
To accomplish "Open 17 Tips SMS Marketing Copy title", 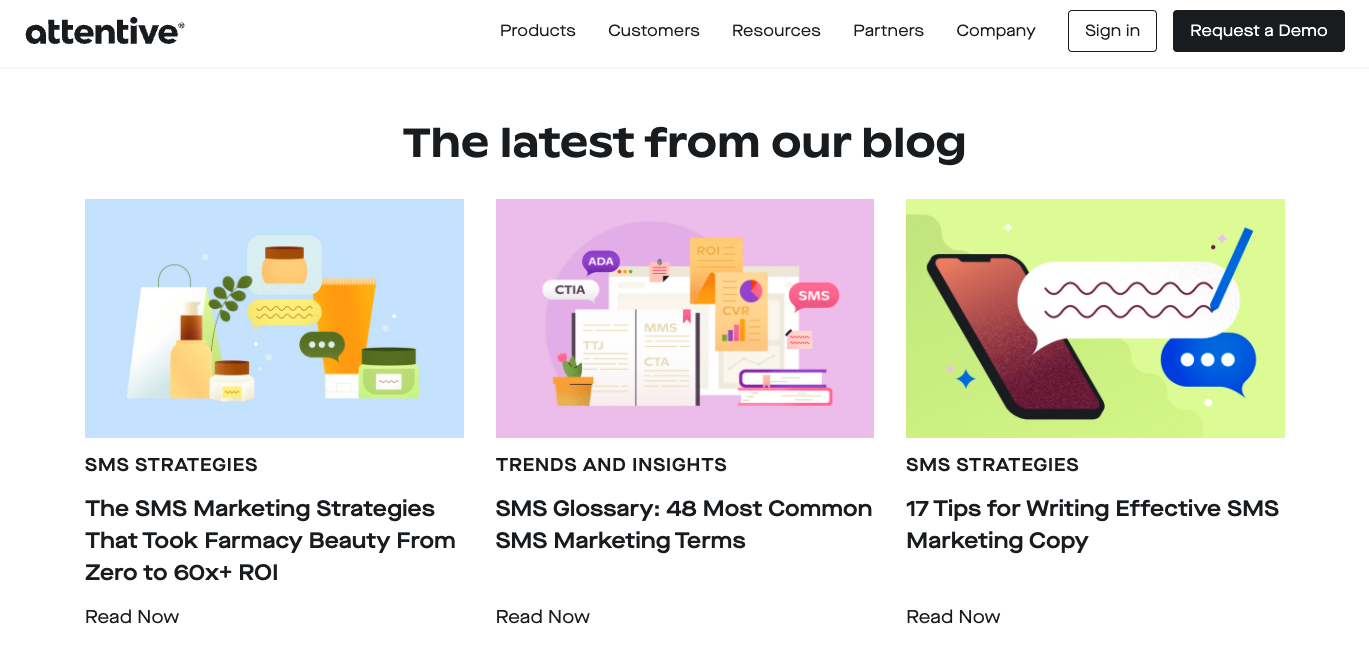I will click(x=1092, y=524).
